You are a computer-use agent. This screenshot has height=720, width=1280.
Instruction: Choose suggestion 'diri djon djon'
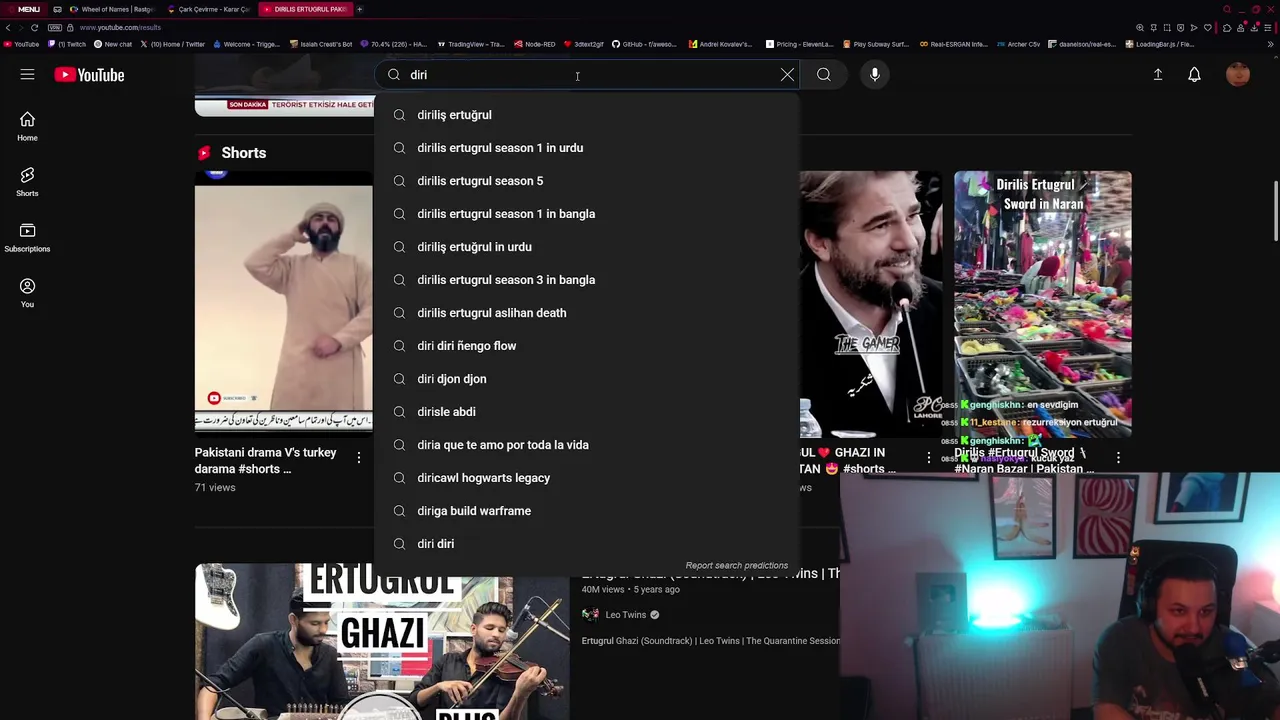pyautogui.click(x=587, y=379)
